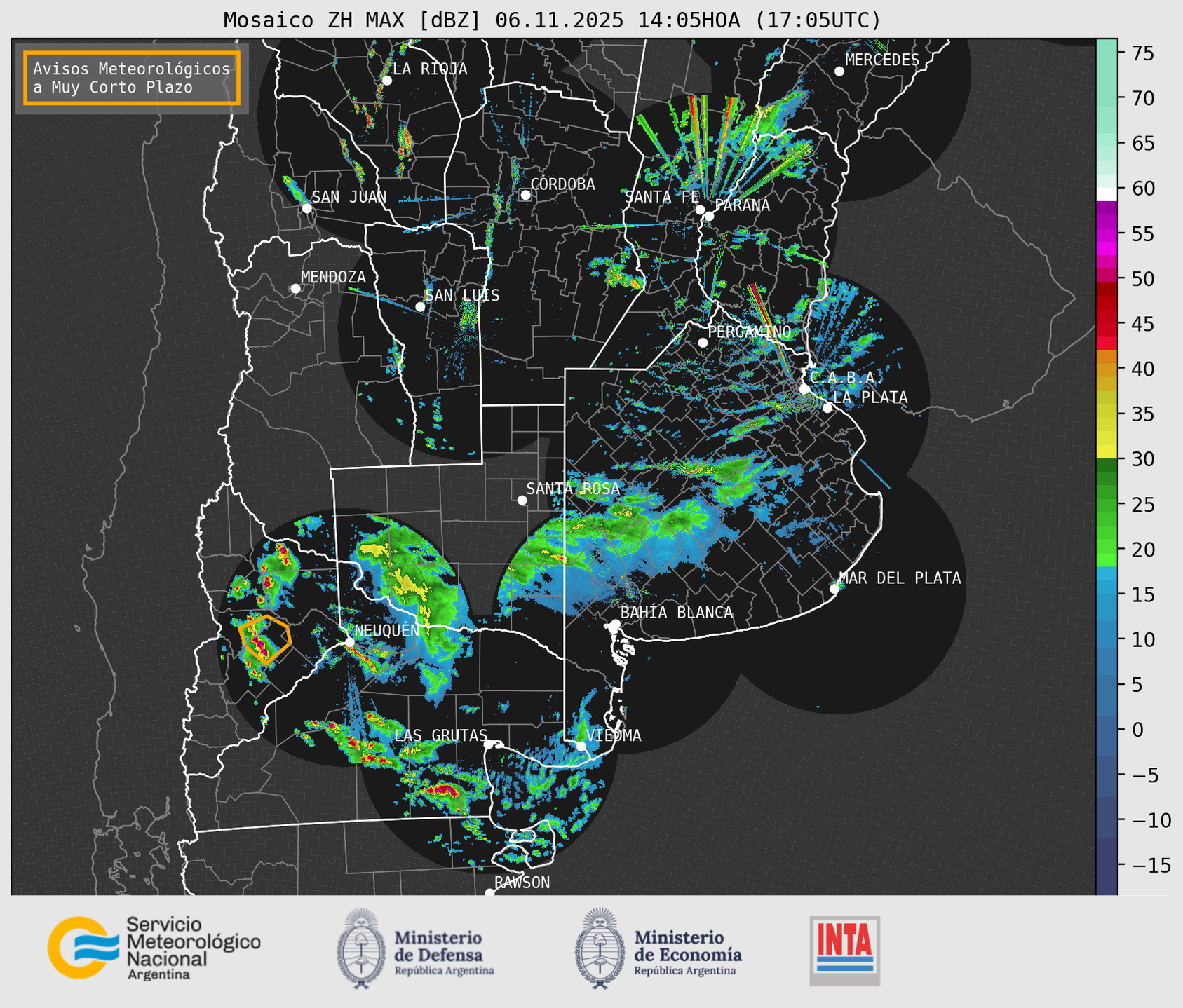Click the SANTA FE city marker dot
The width and height of the screenshot is (1183, 1008).
click(x=700, y=210)
